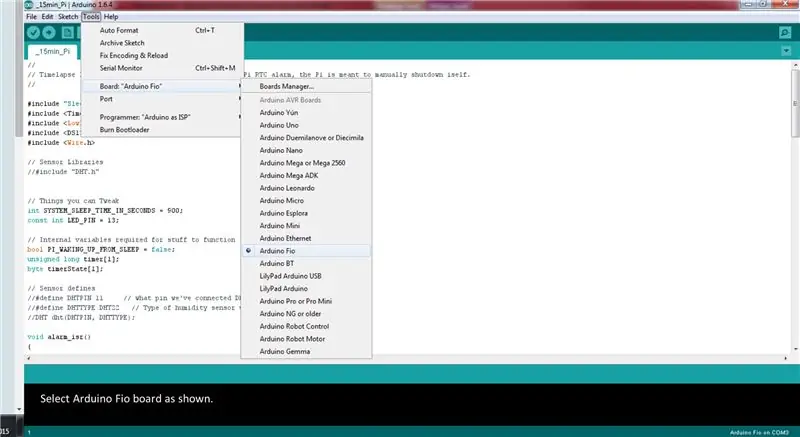Click the line "void alarm_isr()"
The width and height of the screenshot is (800, 437).
click(x=59, y=337)
